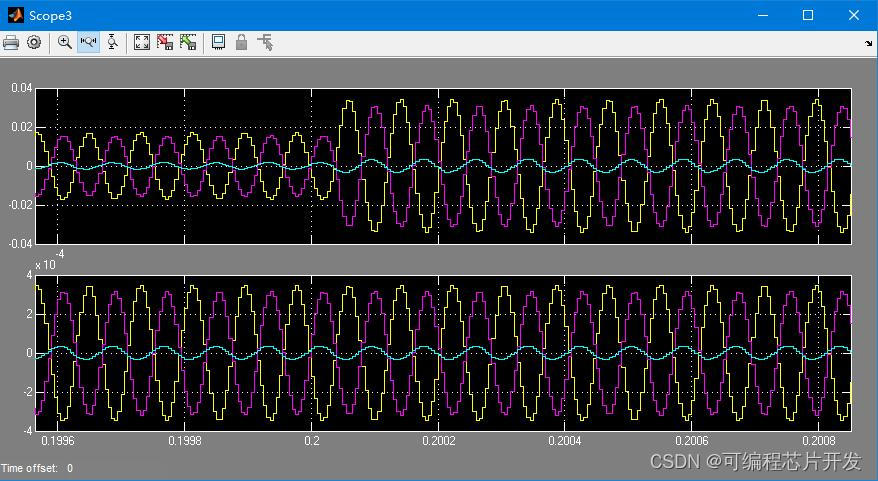Save current axes settings
This screenshot has width=878, height=481.
tap(165, 43)
